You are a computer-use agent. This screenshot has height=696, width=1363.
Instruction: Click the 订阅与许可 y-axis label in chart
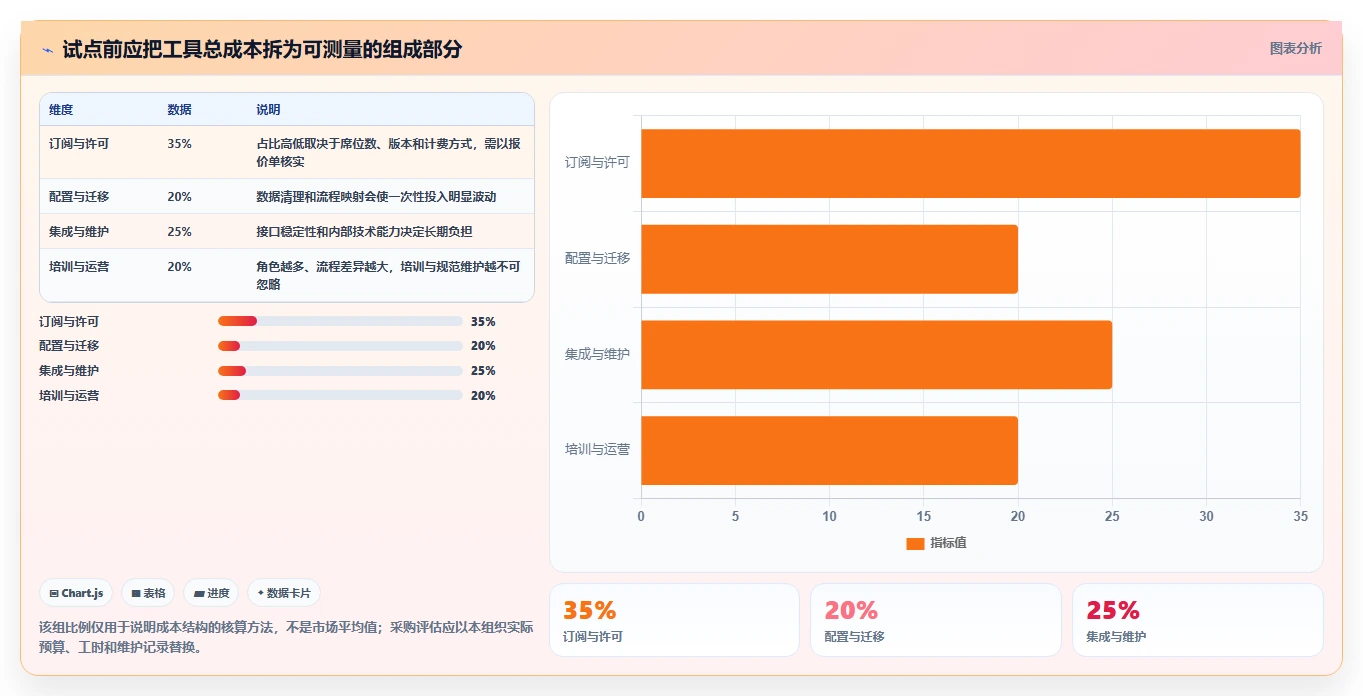tap(597, 162)
